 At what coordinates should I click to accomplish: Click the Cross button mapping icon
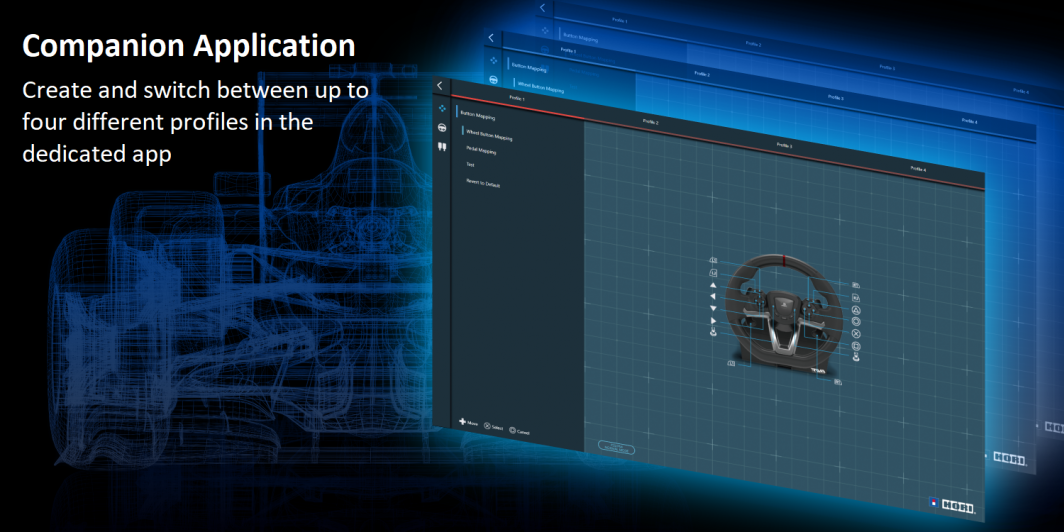(856, 334)
